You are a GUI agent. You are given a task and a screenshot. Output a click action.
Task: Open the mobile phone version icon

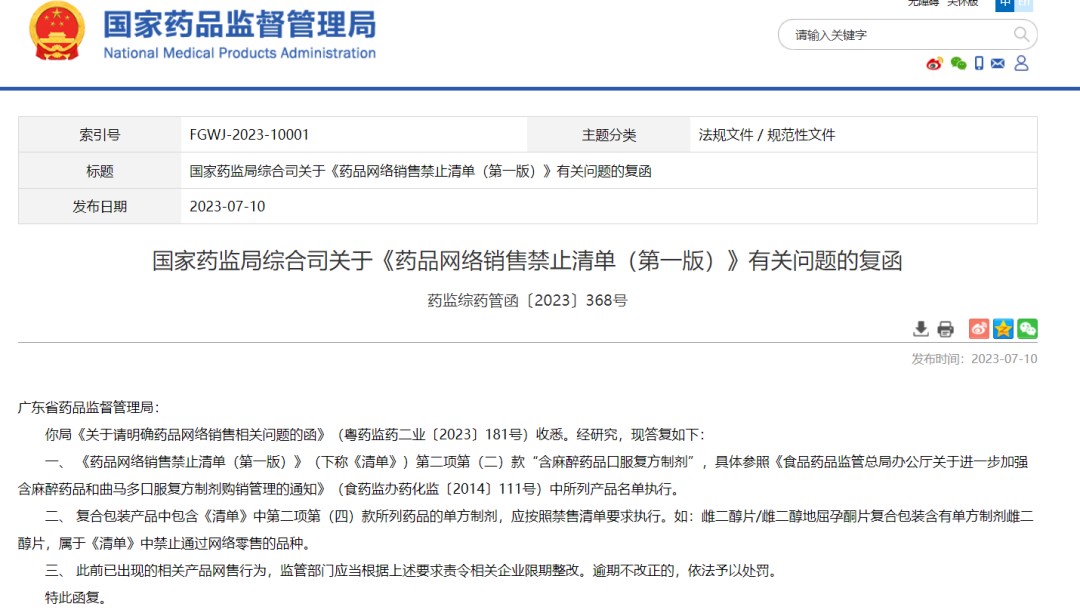pyautogui.click(x=979, y=64)
